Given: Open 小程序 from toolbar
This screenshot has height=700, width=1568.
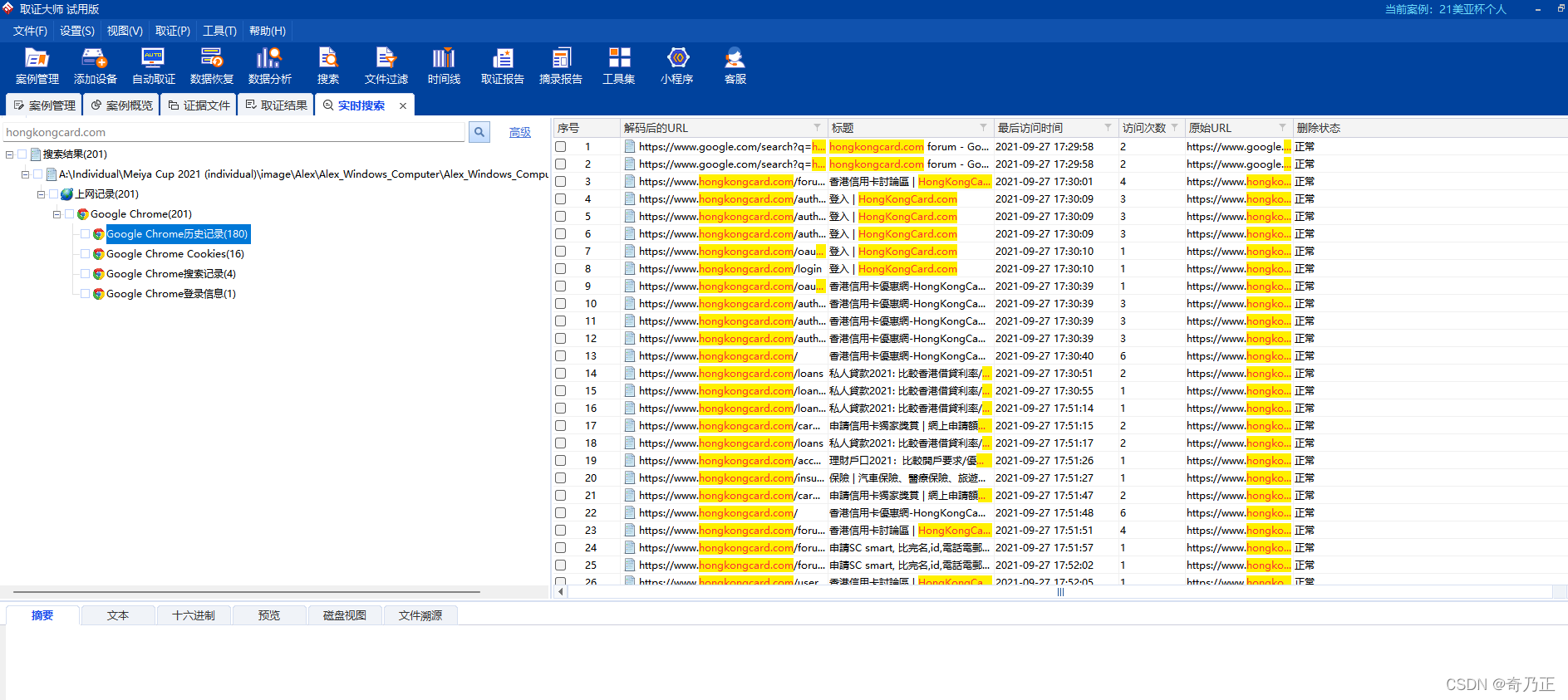Looking at the screenshot, I should 677,66.
